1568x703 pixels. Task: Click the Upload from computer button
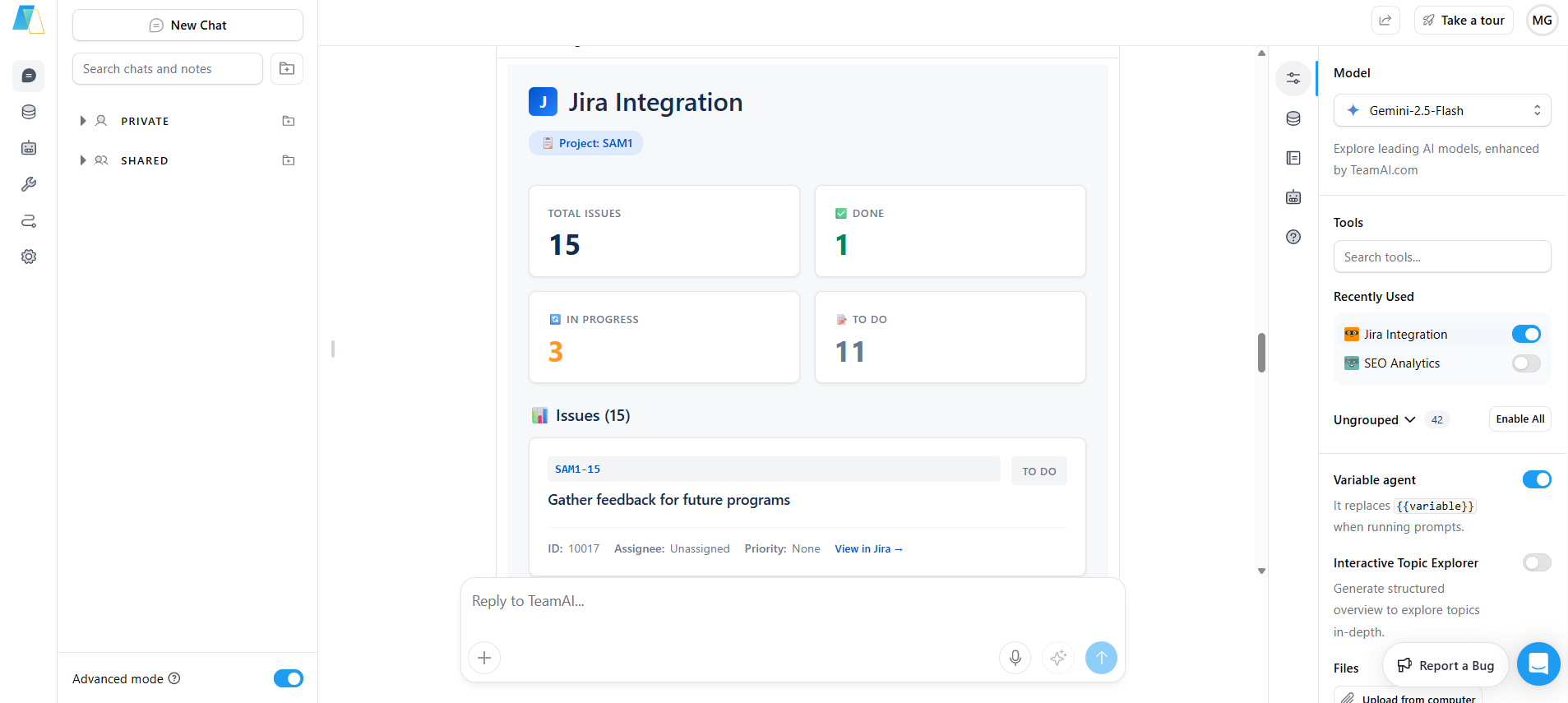[1408, 697]
